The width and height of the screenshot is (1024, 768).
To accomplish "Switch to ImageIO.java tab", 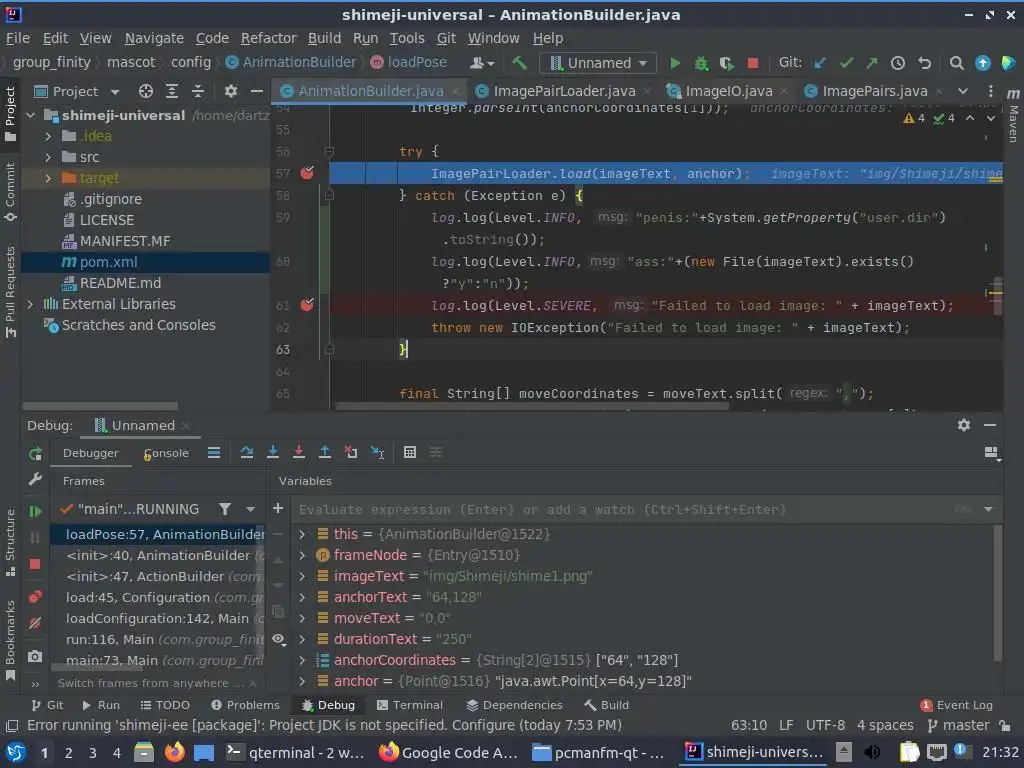I will click(x=728, y=91).
